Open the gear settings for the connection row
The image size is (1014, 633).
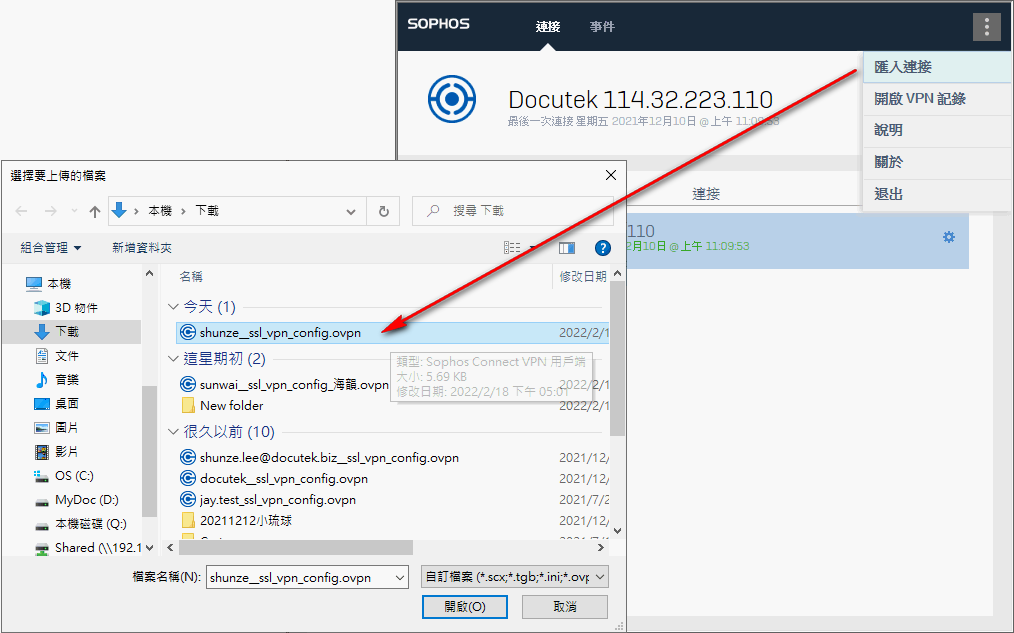click(x=949, y=237)
